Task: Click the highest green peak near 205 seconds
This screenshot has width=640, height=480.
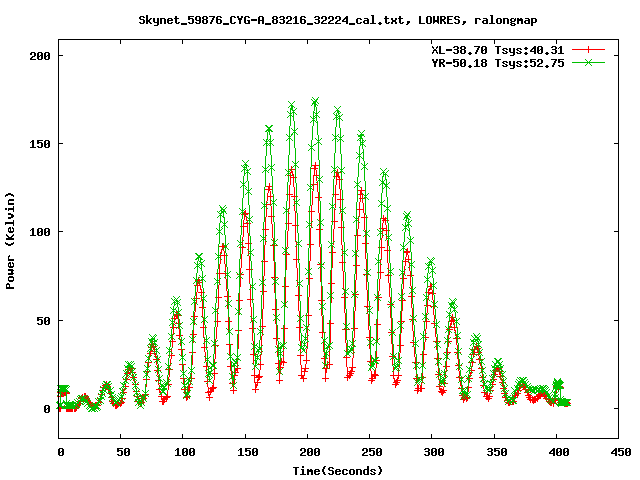Action: pos(315,101)
